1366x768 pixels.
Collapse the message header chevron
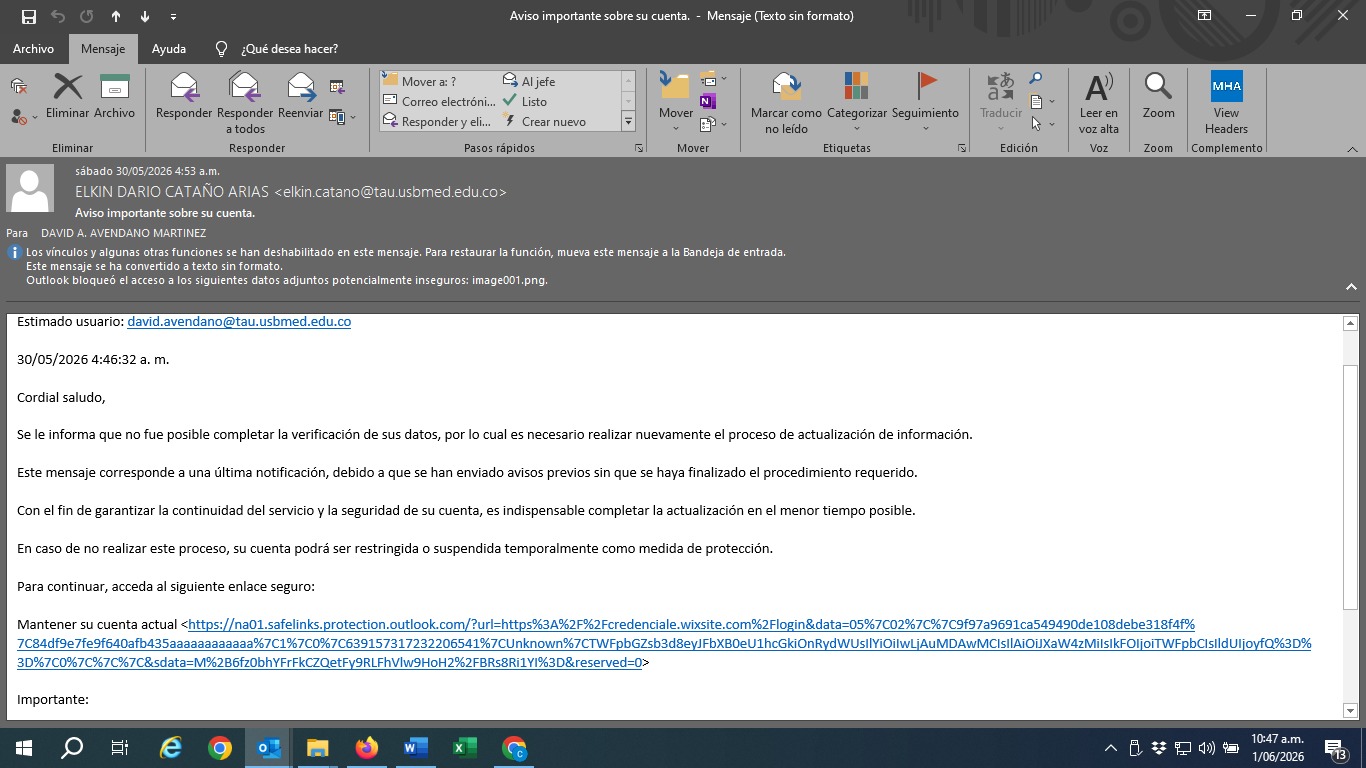pyautogui.click(x=1351, y=286)
